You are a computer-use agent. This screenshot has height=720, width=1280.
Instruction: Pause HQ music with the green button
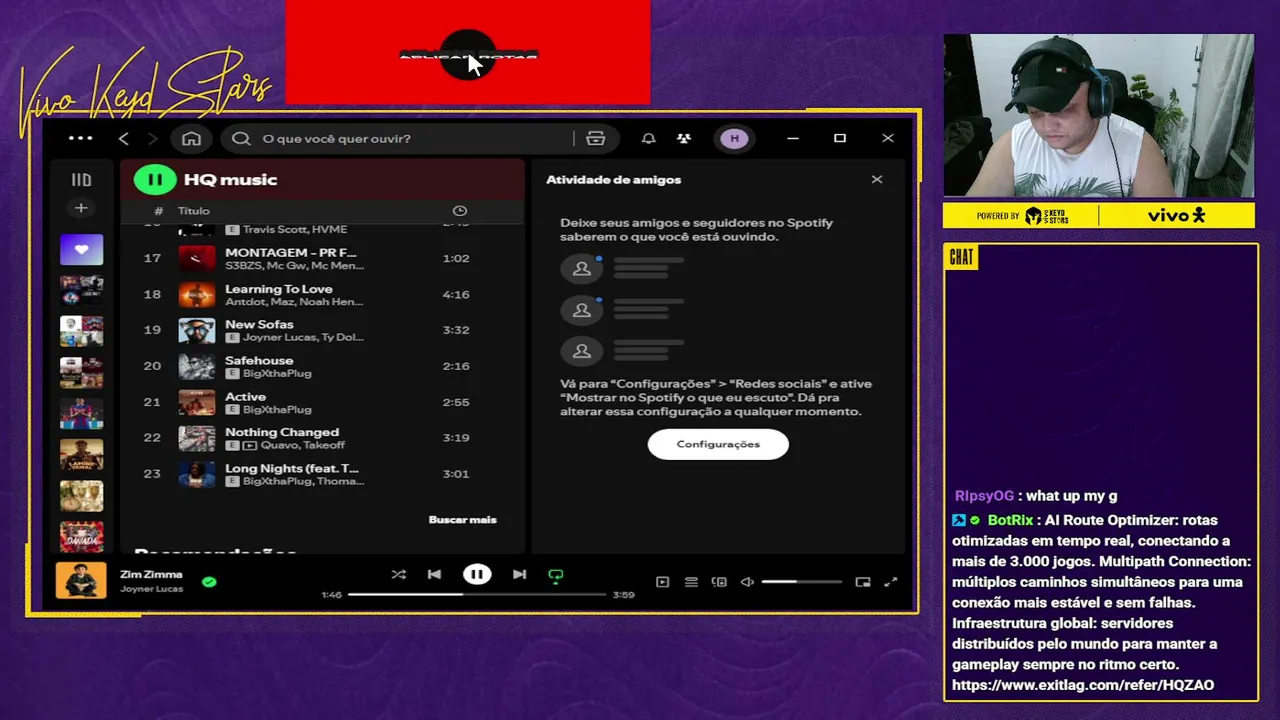(x=155, y=180)
